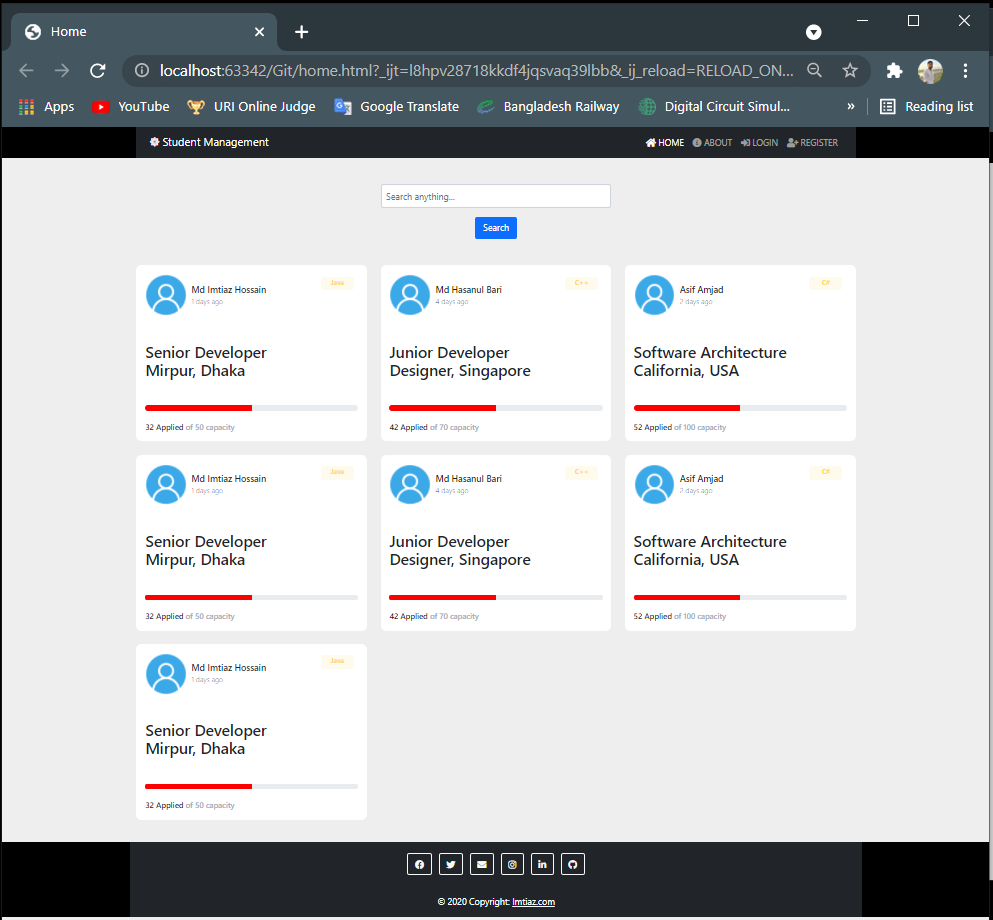
Task: Open the Chrome browser menu
Action: 964,71
